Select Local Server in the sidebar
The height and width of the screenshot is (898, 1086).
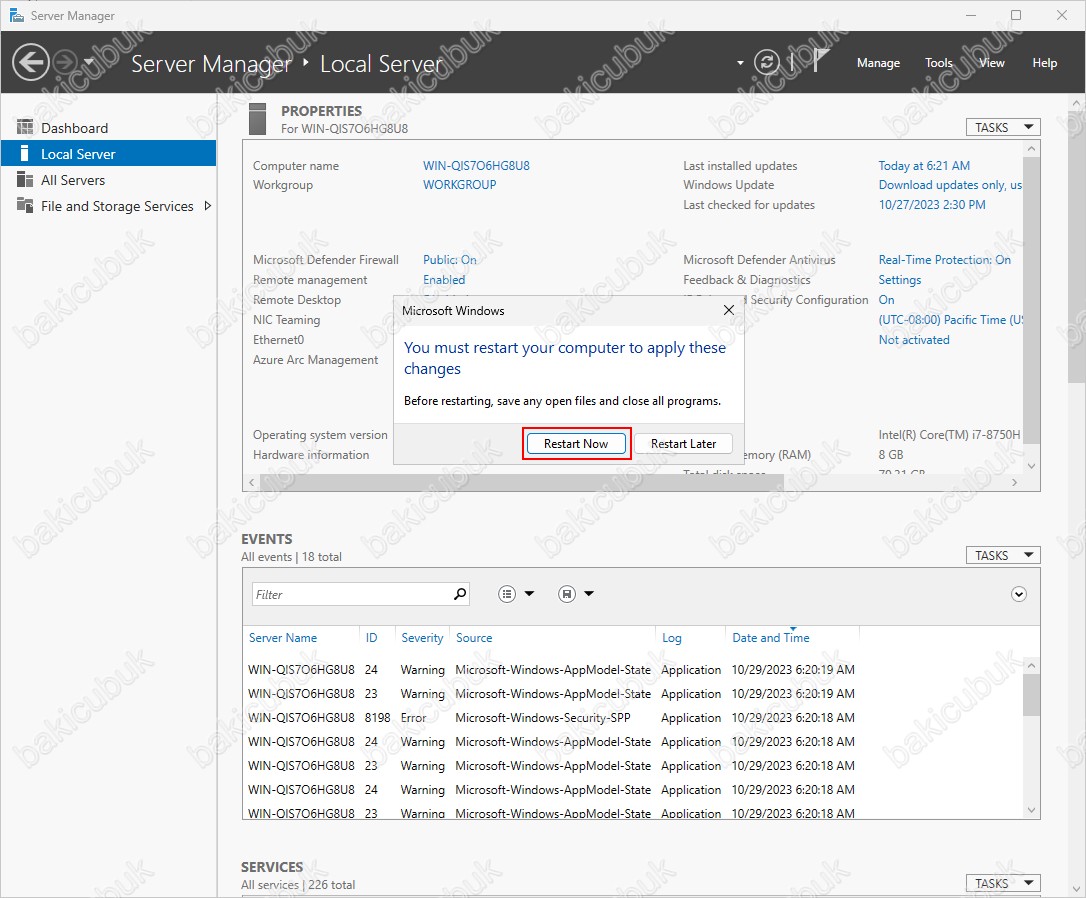point(109,154)
